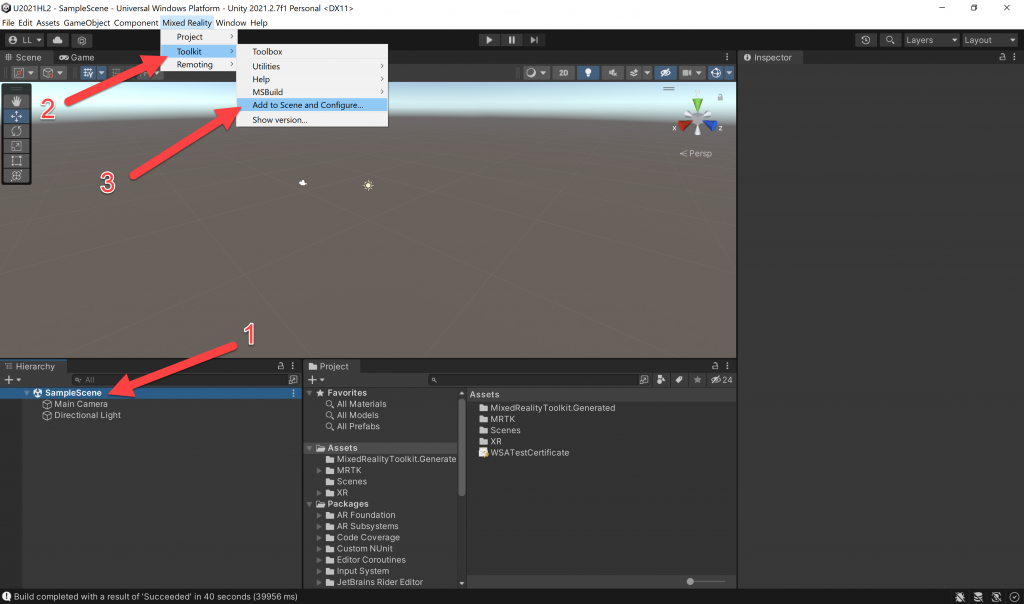Collapse the Favorites group
Viewport: 1024px width, 604px height.
pos(310,393)
